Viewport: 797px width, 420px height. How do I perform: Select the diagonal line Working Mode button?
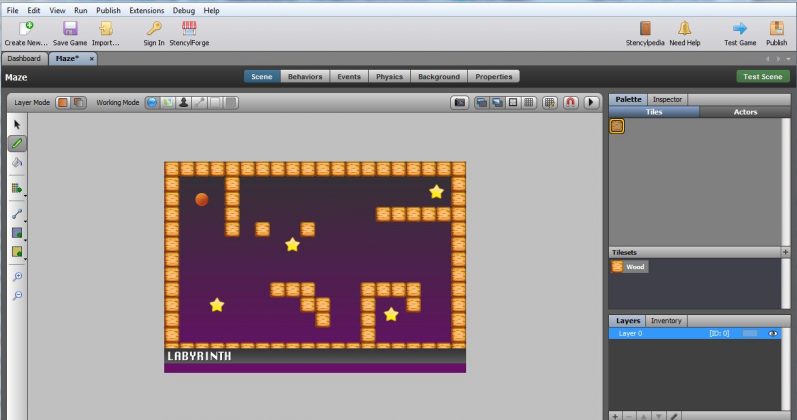199,103
